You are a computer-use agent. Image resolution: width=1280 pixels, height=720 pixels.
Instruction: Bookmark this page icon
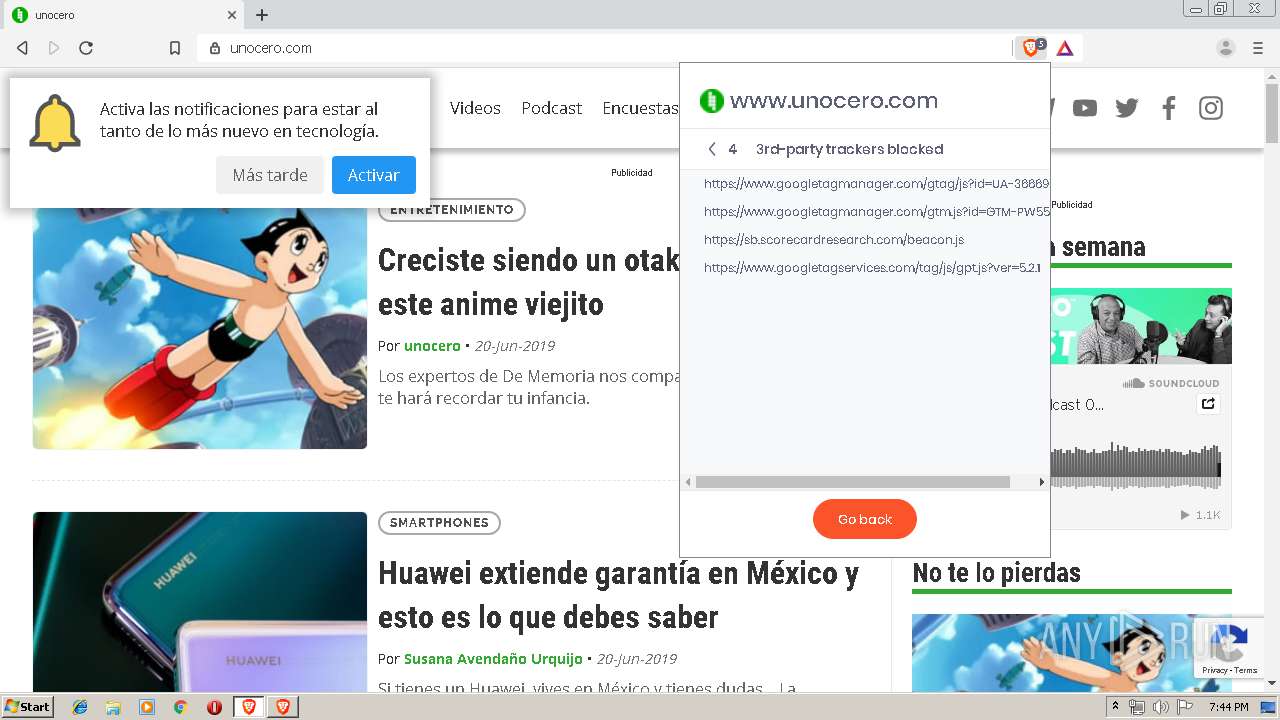tap(175, 48)
